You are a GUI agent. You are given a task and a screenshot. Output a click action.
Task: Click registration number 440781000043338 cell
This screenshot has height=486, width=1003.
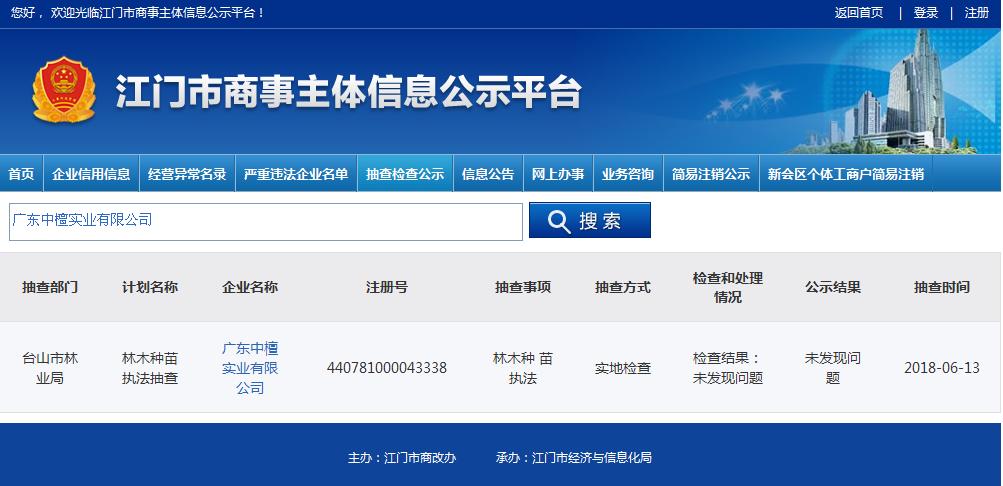[387, 367]
